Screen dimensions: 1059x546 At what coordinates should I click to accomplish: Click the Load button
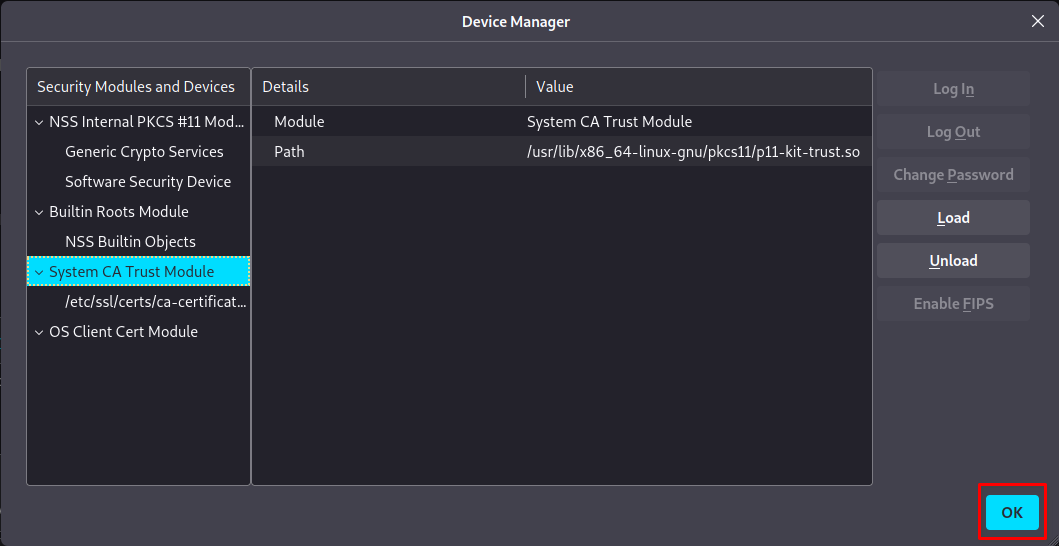(953, 218)
